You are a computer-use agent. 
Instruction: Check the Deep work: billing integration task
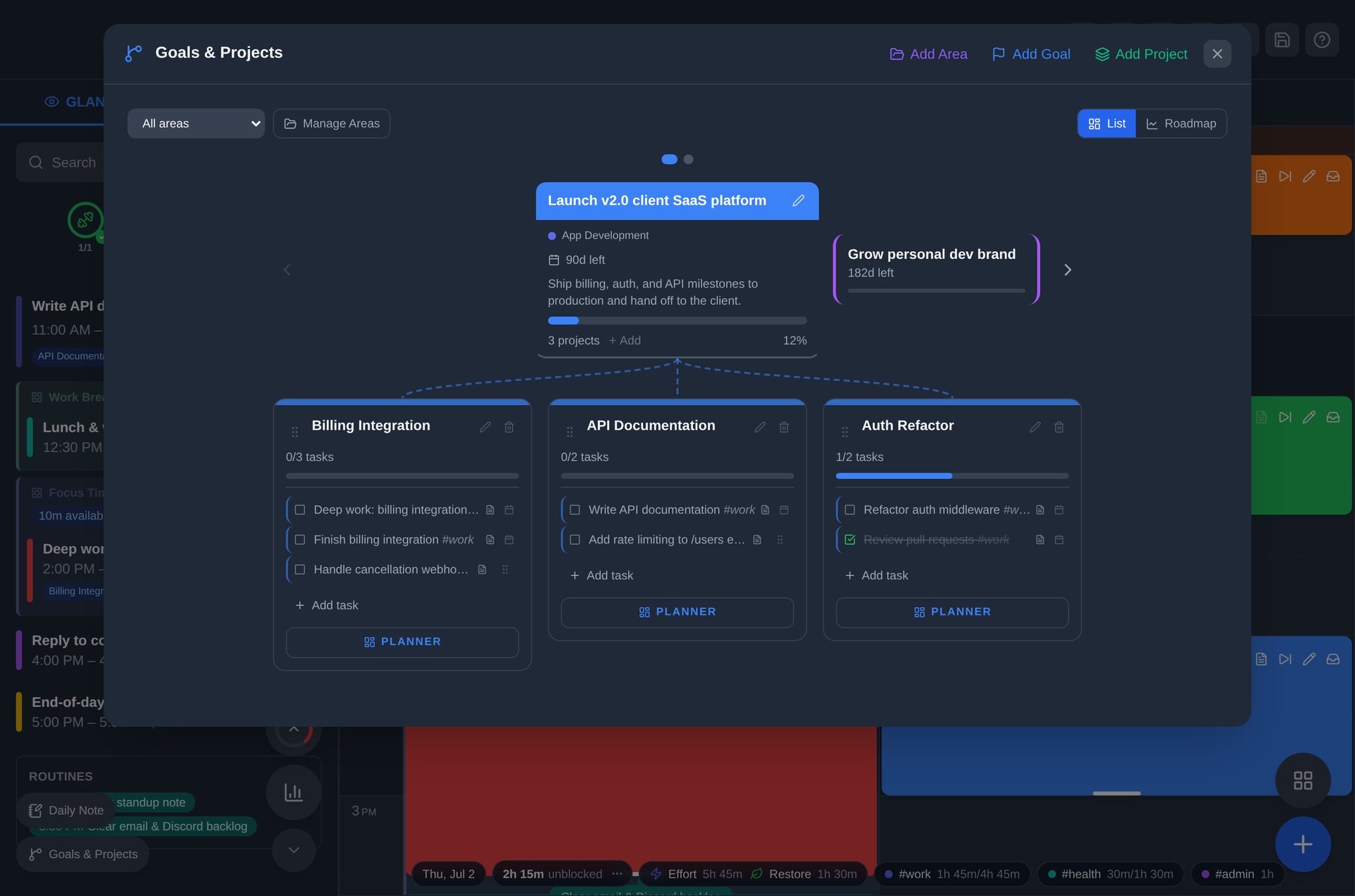coord(300,510)
